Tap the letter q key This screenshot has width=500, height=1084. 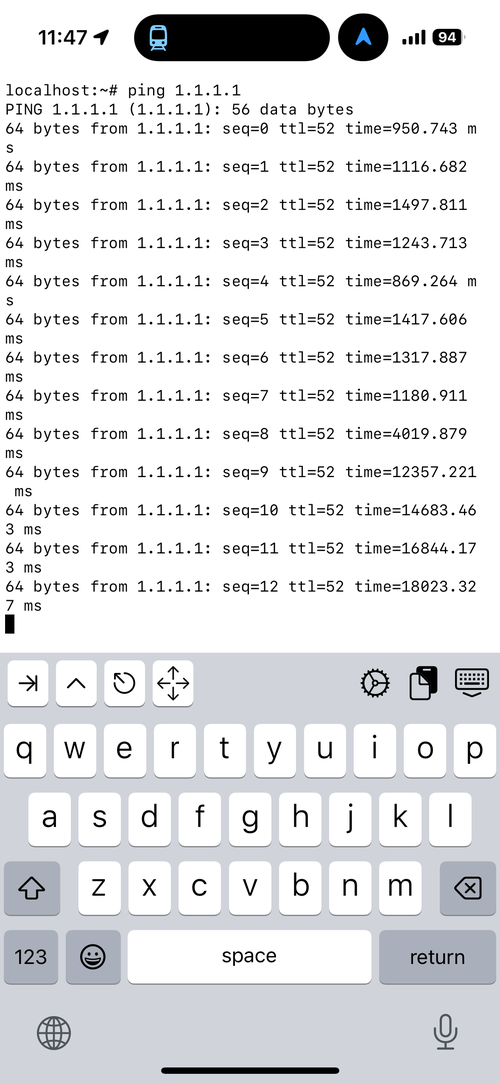click(25, 750)
